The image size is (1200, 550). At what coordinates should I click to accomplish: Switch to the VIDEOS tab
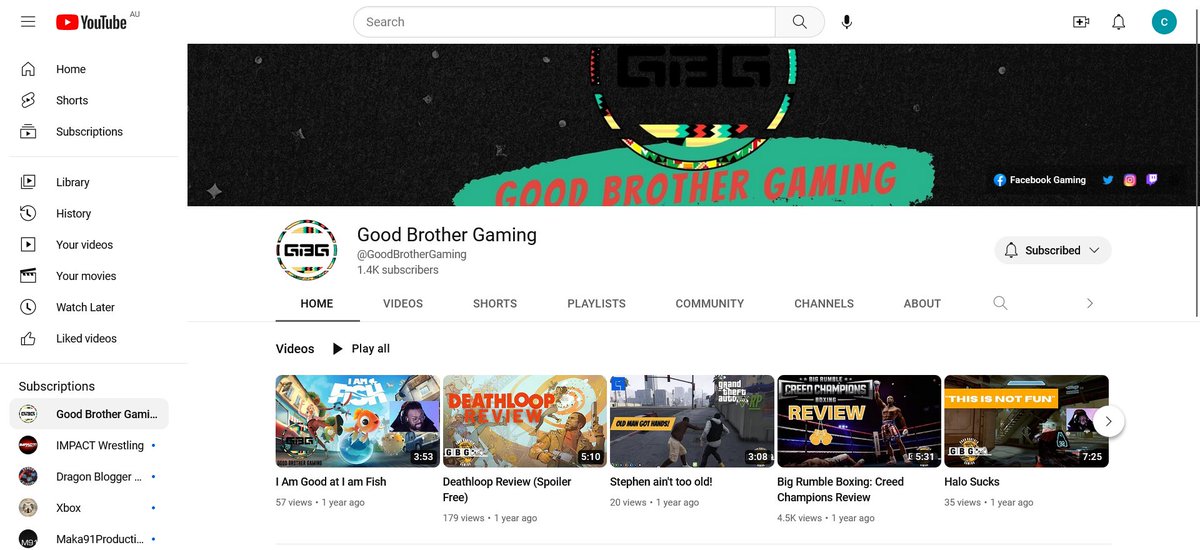click(x=403, y=303)
